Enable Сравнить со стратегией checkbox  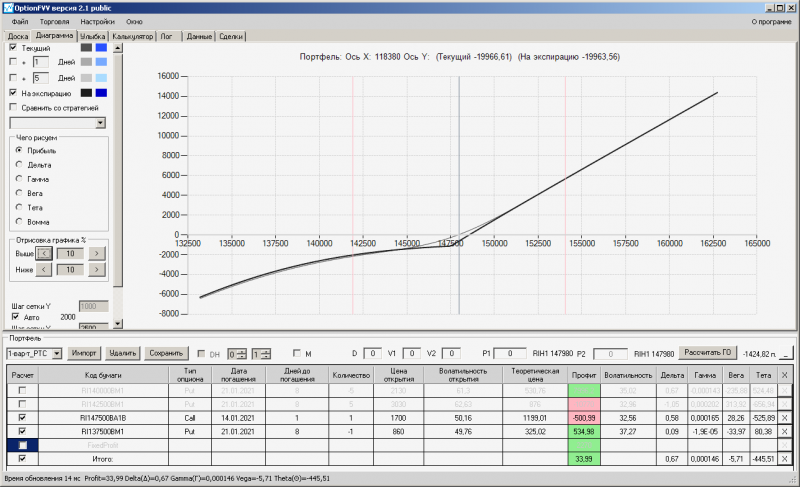13,107
